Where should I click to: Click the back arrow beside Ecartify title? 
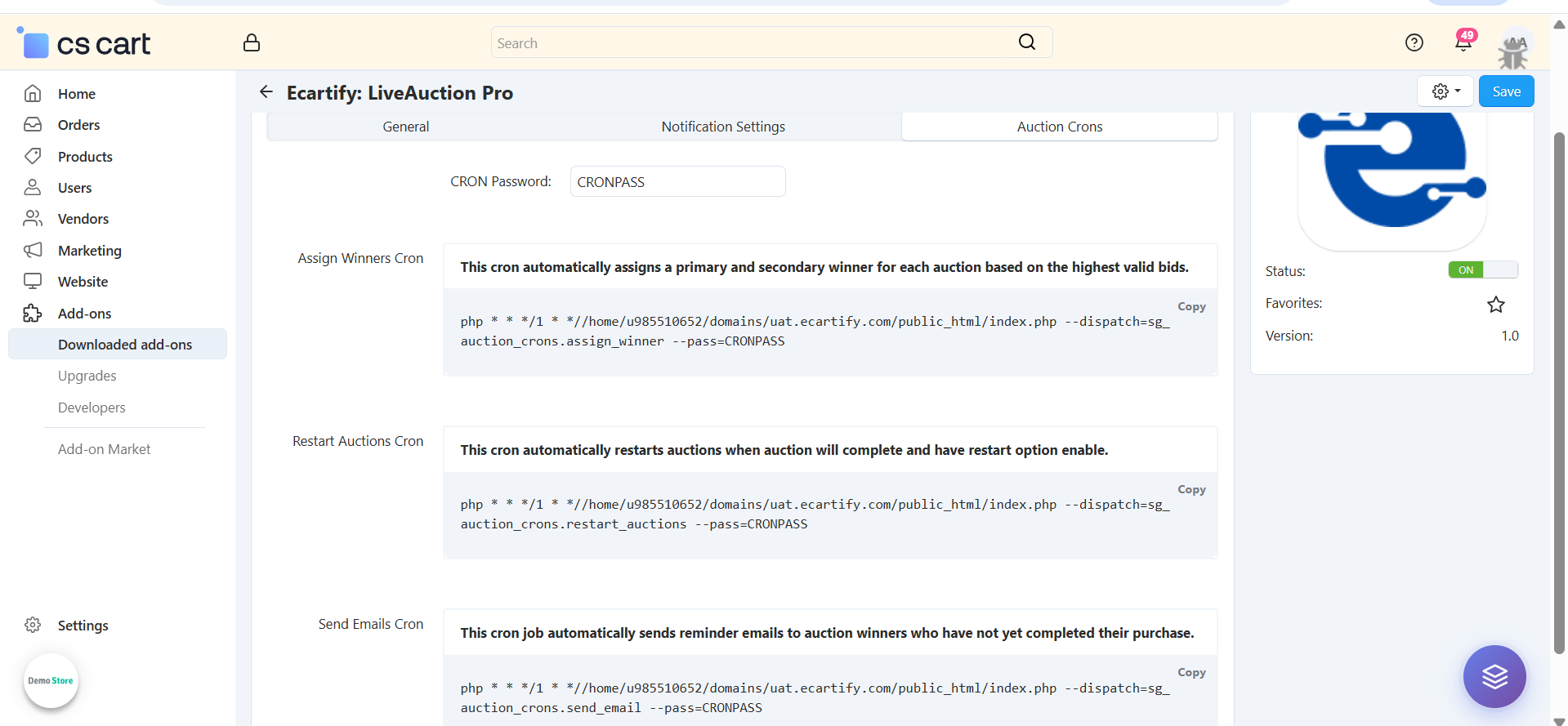266,92
